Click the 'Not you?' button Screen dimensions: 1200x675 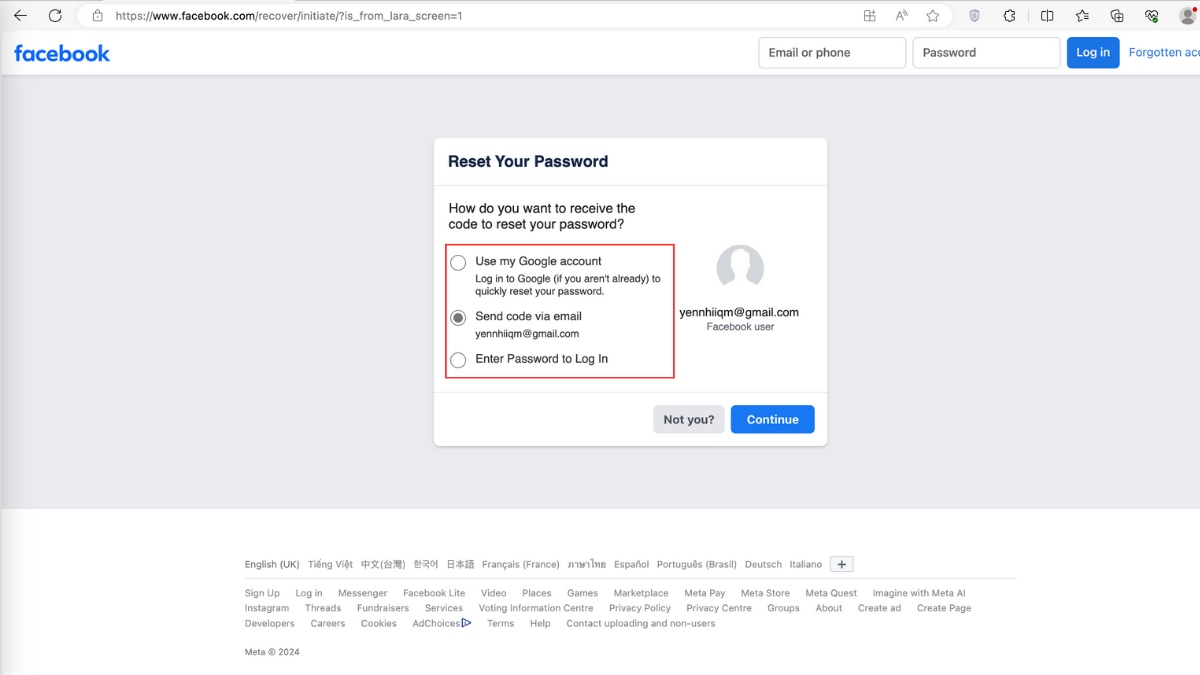click(x=688, y=419)
